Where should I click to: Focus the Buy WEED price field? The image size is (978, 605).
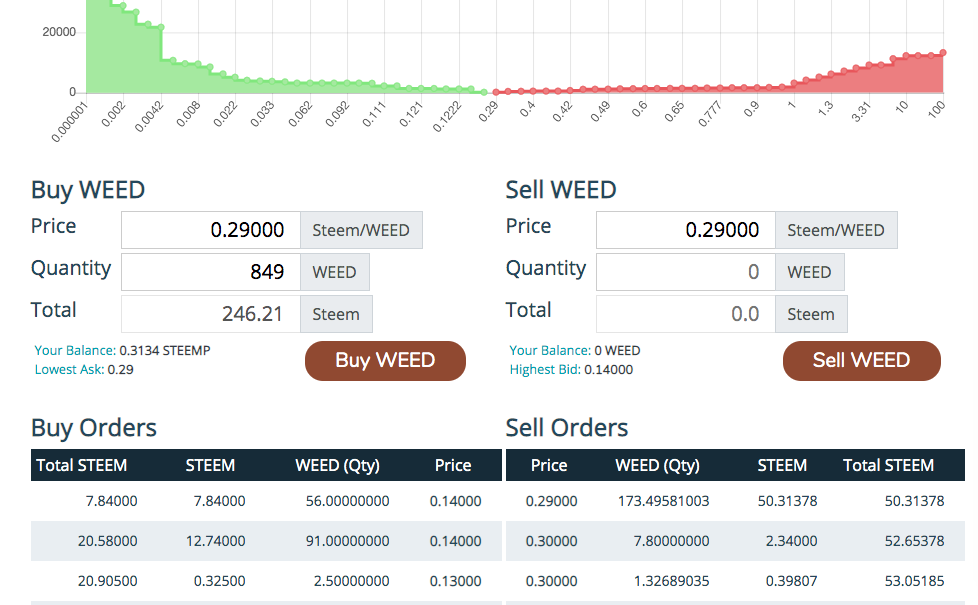click(x=211, y=230)
